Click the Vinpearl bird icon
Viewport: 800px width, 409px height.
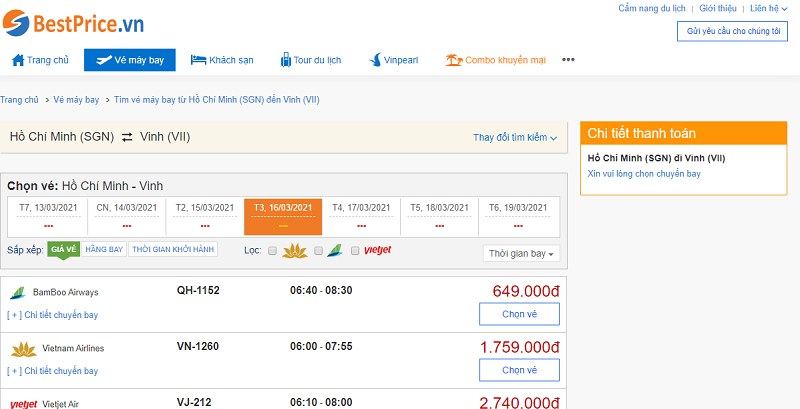tap(375, 60)
